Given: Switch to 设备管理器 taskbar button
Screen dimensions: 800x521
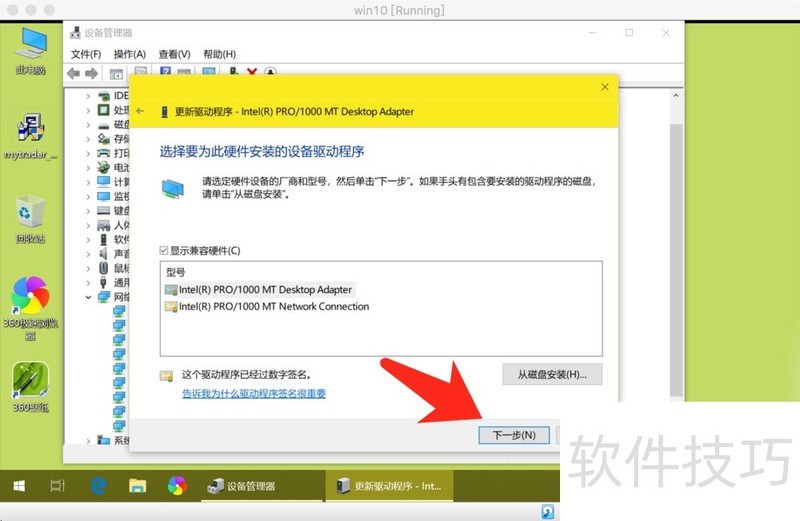Looking at the screenshot, I should pos(262,486).
